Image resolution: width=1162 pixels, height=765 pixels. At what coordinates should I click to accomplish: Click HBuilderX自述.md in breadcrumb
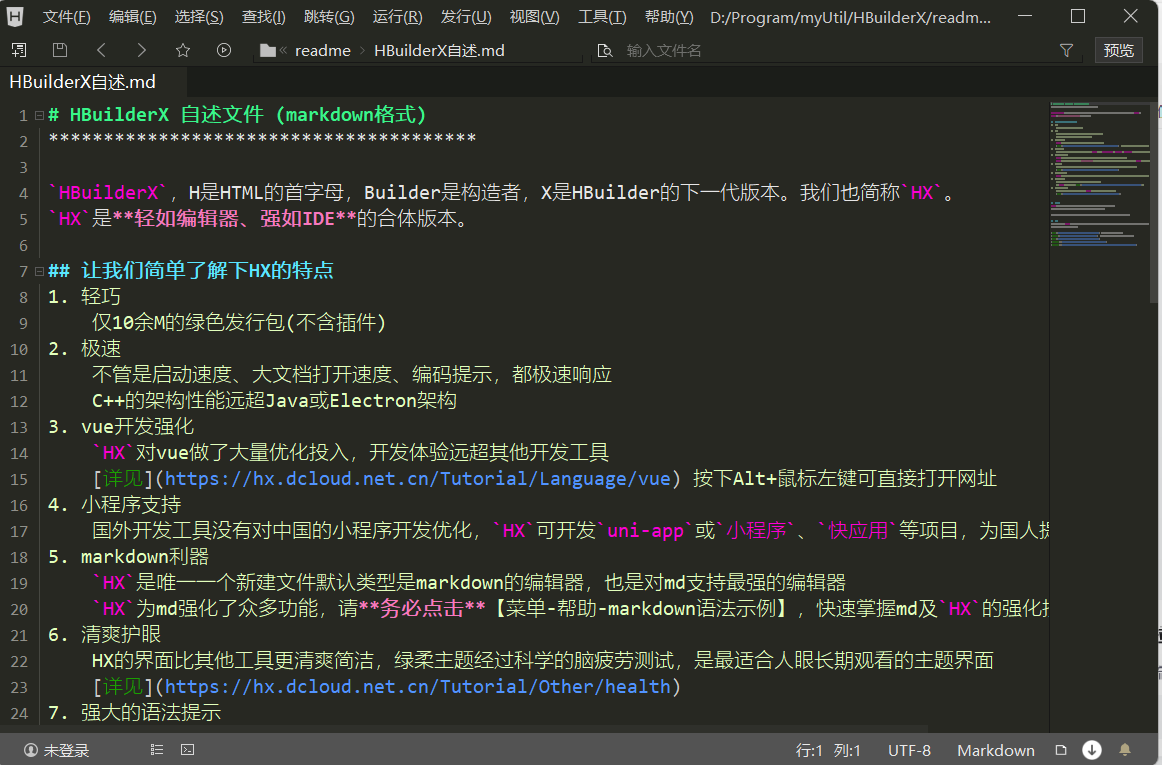click(x=439, y=50)
